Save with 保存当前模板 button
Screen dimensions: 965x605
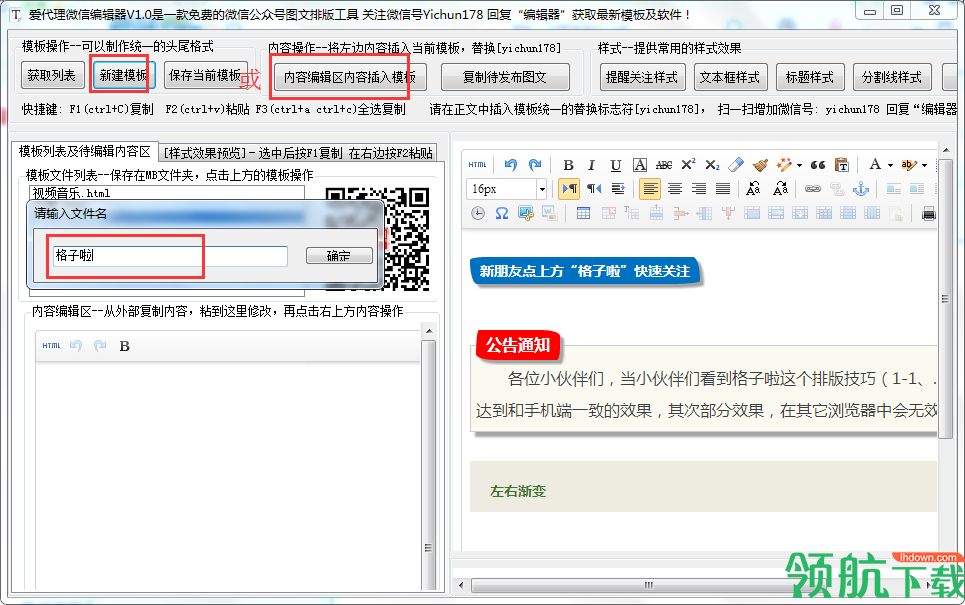(x=205, y=76)
